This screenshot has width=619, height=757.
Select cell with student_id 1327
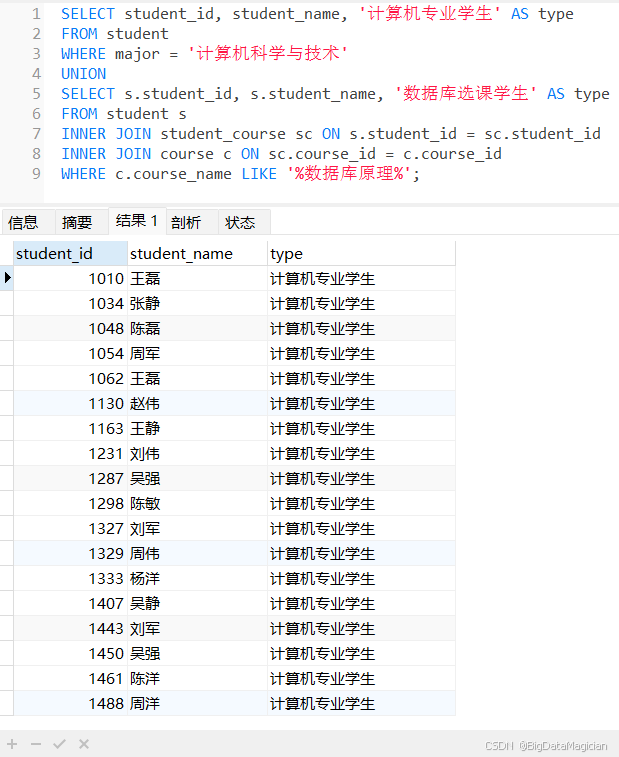[x=70, y=529]
